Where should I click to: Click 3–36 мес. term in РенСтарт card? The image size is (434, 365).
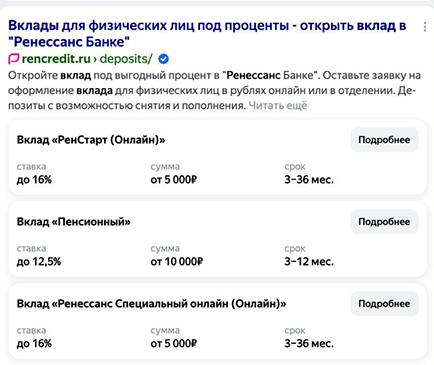coord(309,180)
